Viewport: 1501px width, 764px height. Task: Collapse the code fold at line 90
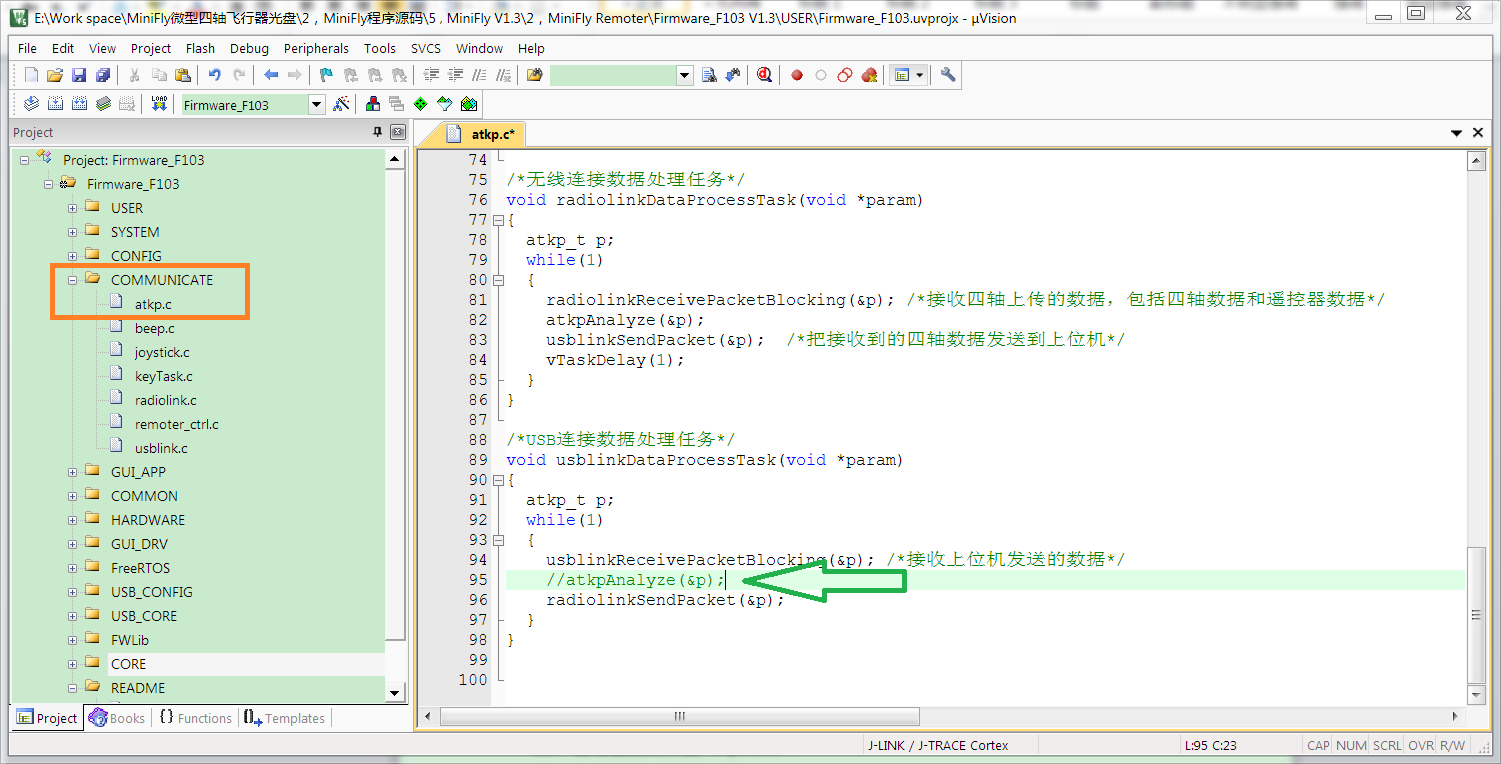pos(498,480)
